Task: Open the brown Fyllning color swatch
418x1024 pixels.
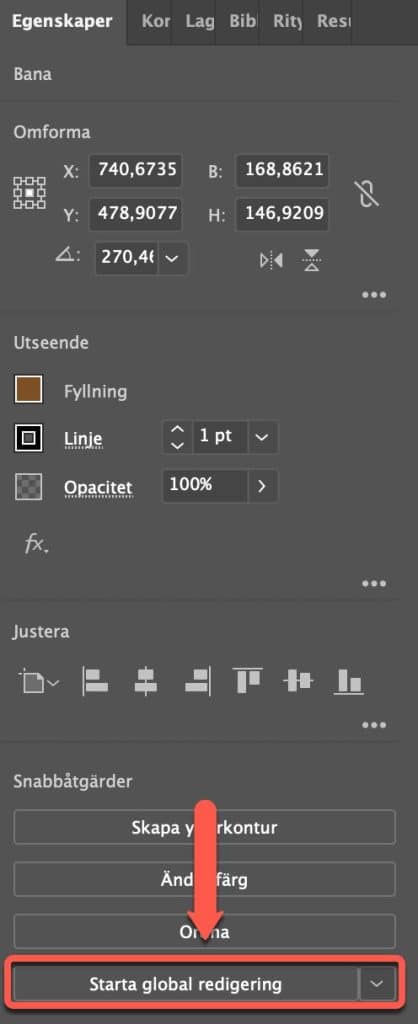Action: (29, 389)
